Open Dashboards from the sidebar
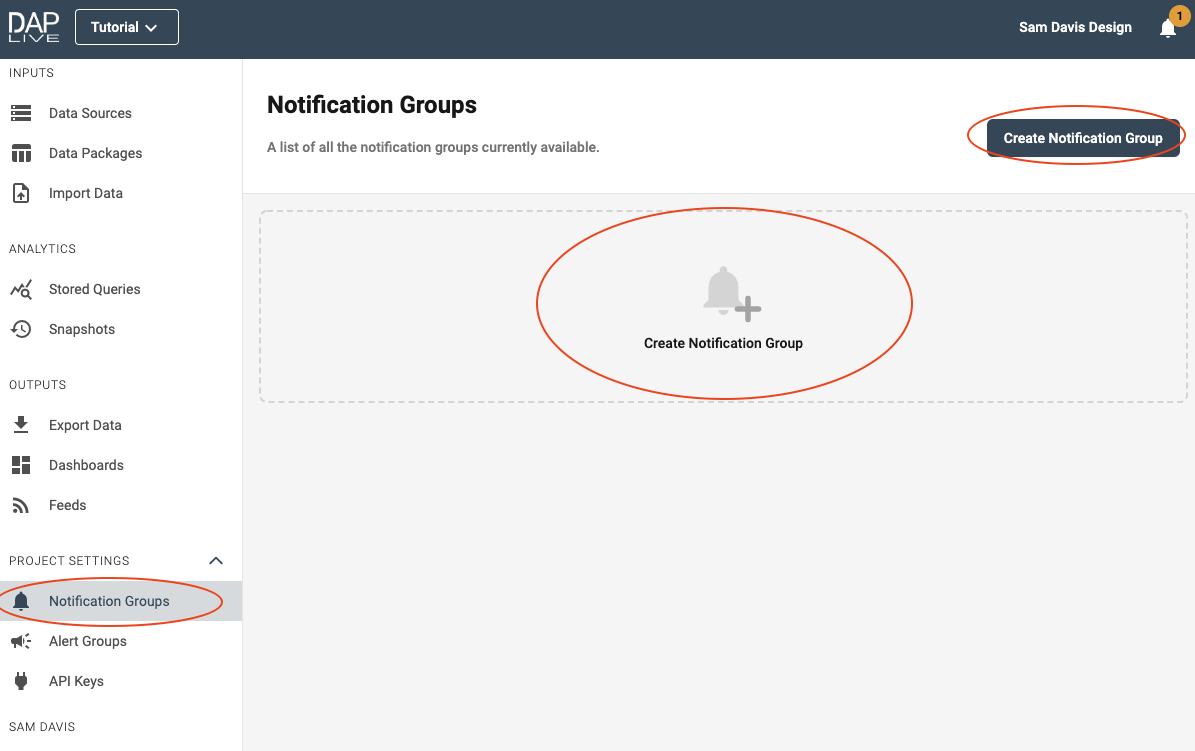Image resolution: width=1195 pixels, height=751 pixels. [x=86, y=465]
